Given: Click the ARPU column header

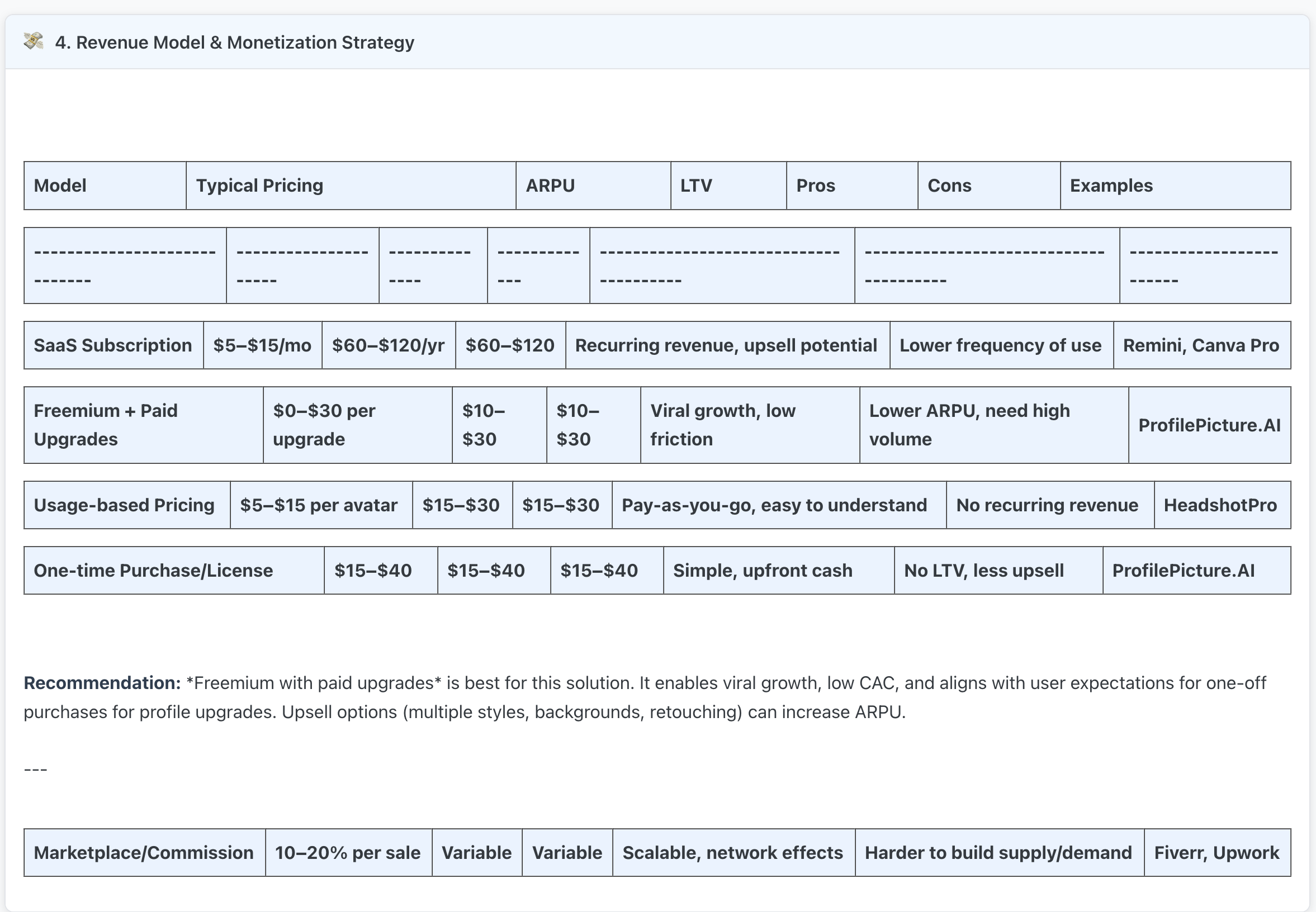Looking at the screenshot, I should pos(592,186).
